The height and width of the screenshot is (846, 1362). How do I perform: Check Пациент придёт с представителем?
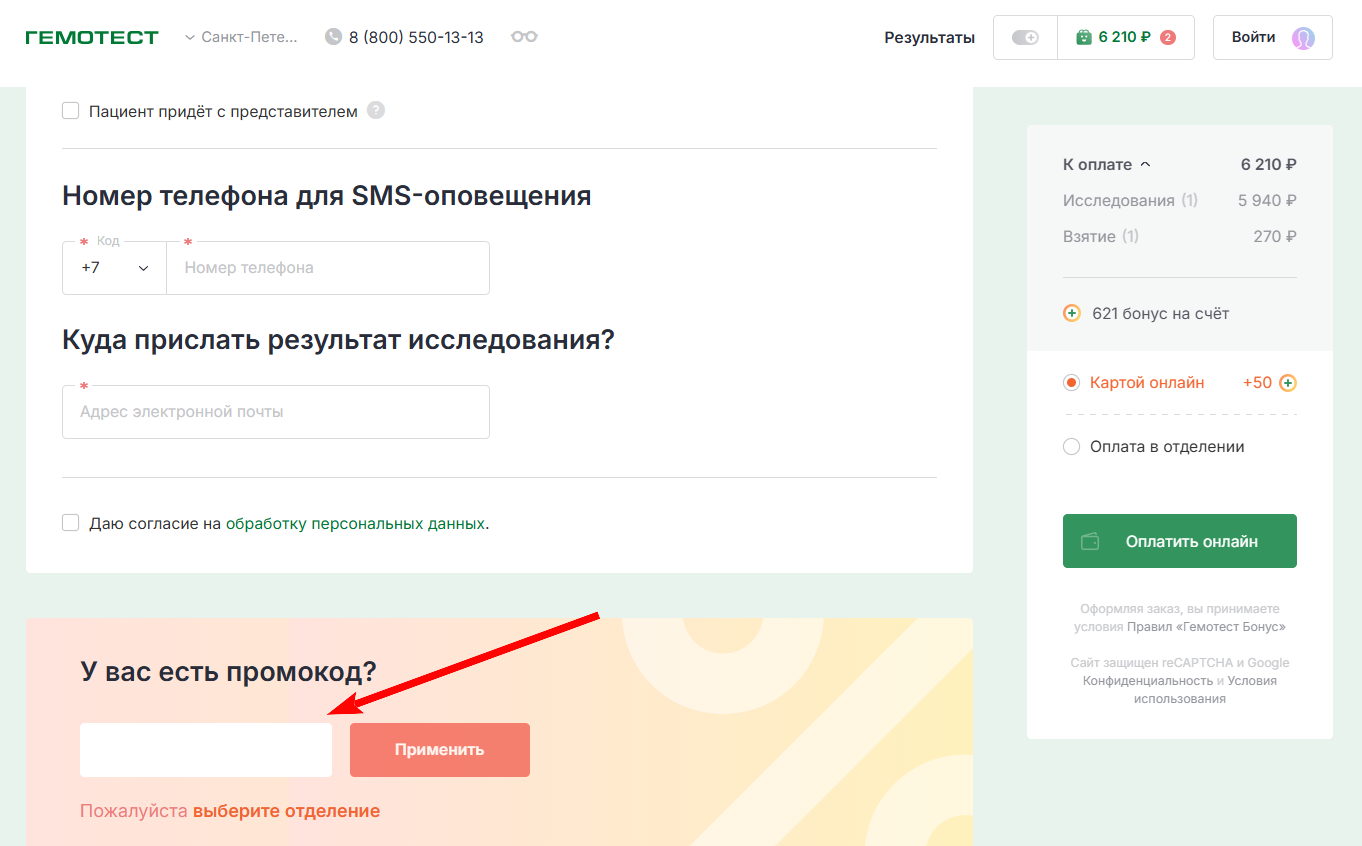tap(70, 110)
